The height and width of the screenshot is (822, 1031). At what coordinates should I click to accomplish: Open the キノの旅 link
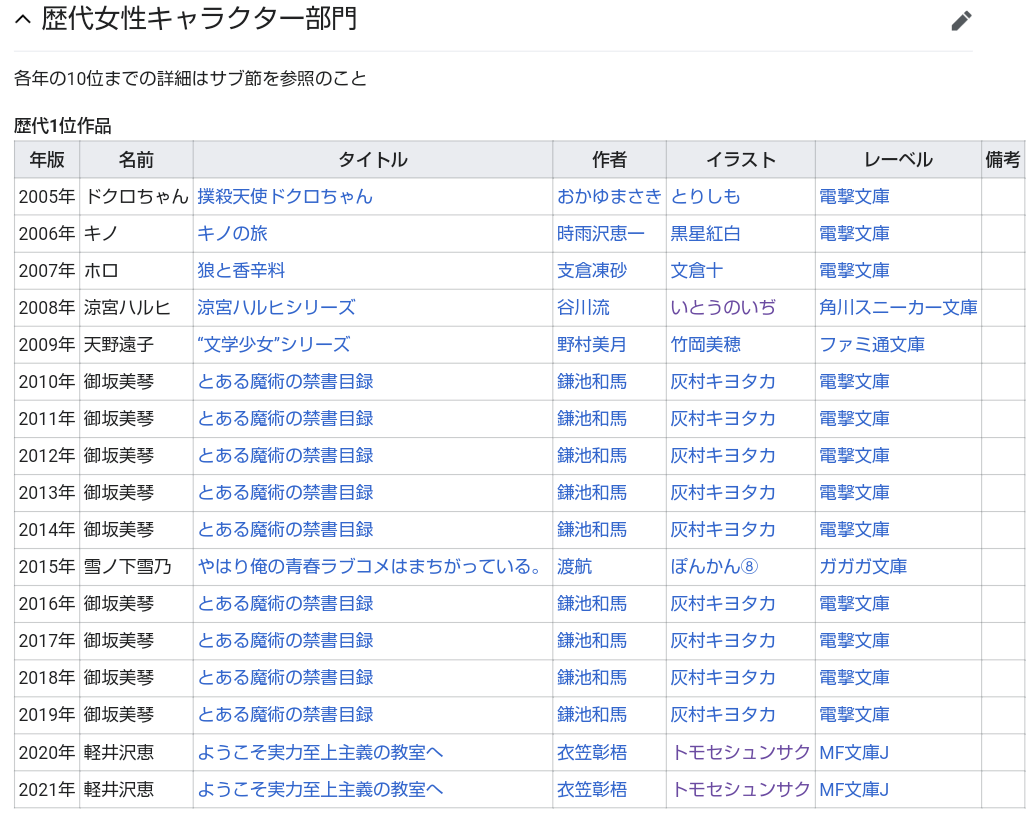point(232,234)
